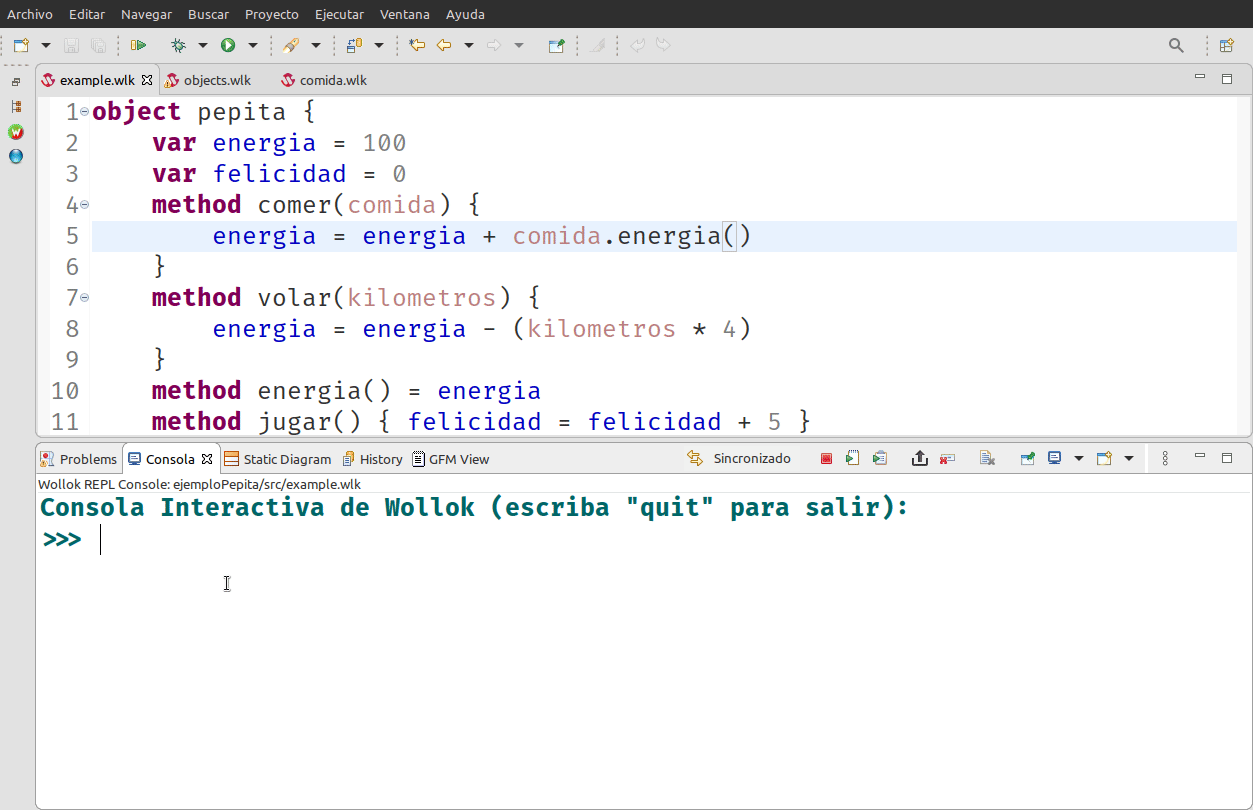Terminate the Wollok REPL with red stop button
1253x810 pixels.
coord(826,459)
